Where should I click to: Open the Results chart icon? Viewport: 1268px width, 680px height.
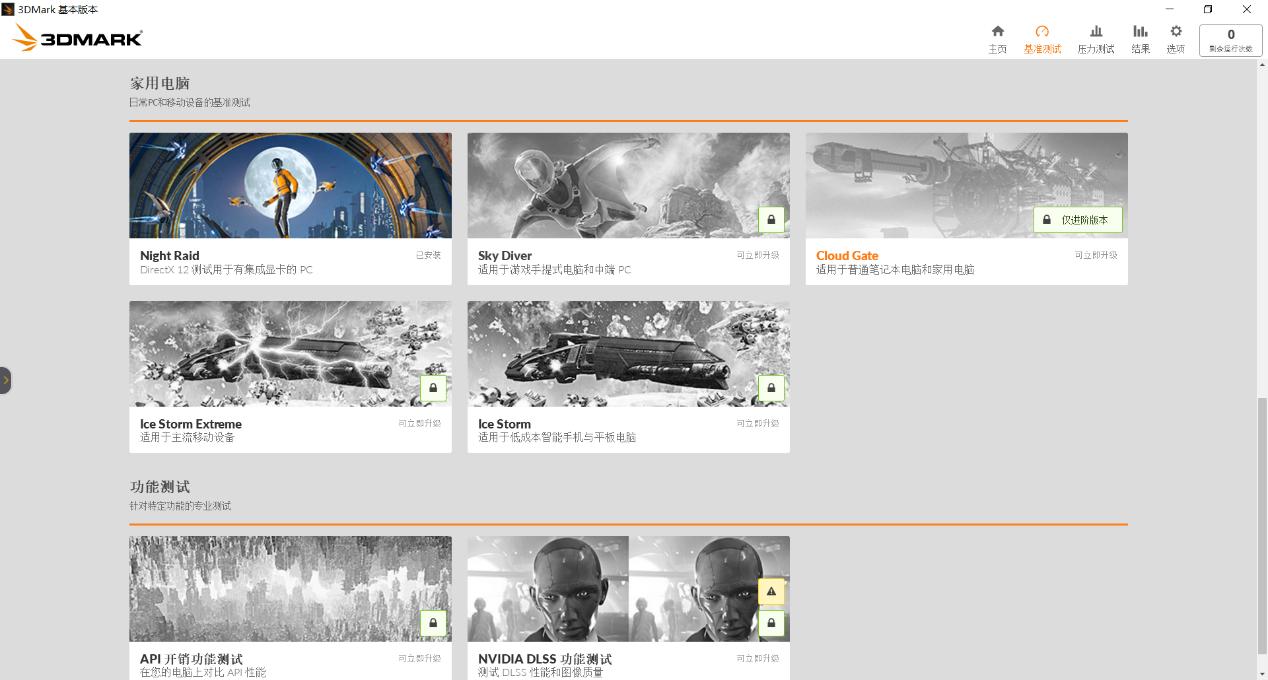(1140, 31)
